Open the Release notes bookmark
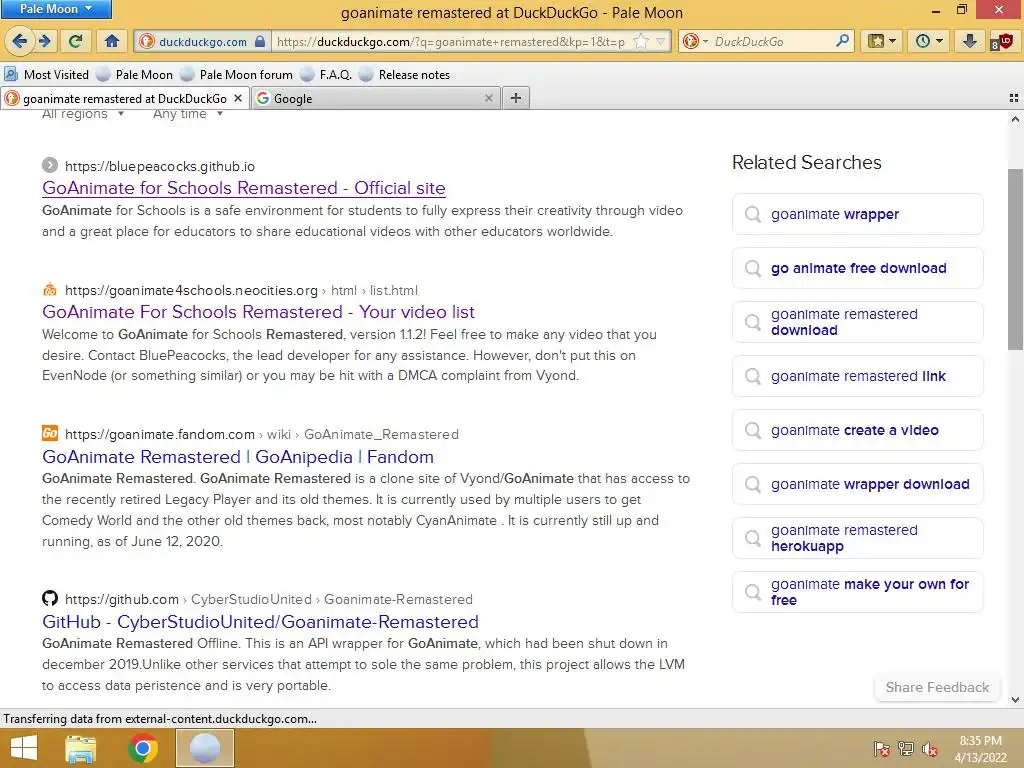The height and width of the screenshot is (768, 1024). [405, 74]
